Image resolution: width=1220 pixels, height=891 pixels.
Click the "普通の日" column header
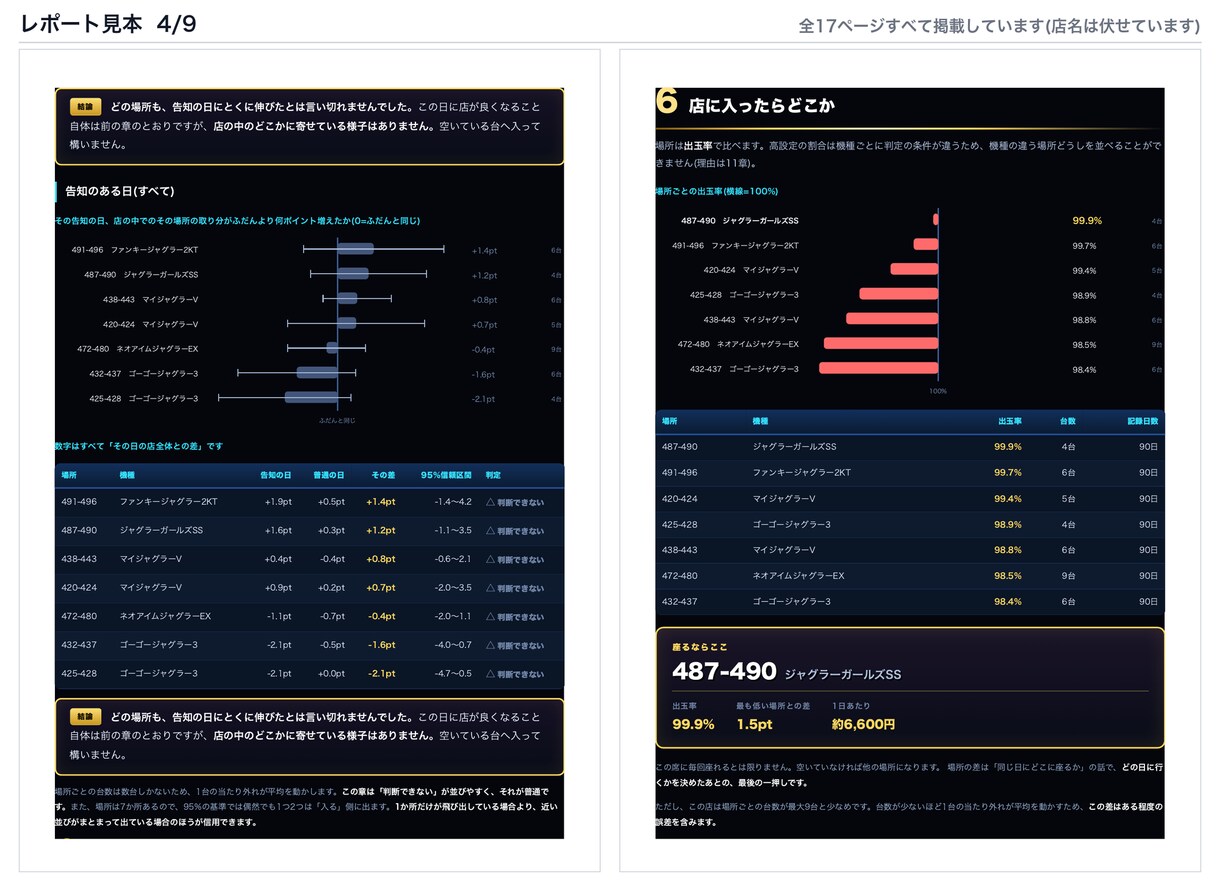(329, 475)
